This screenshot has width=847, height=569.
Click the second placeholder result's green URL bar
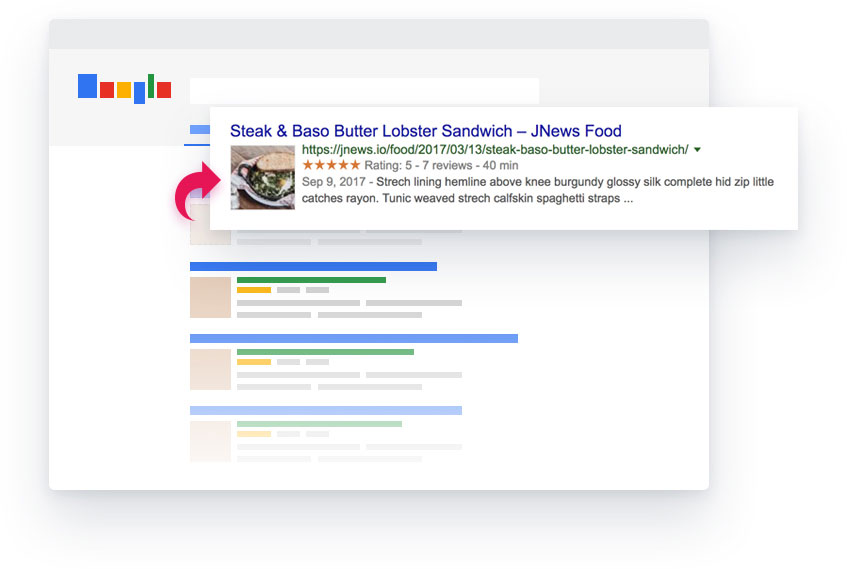pos(325,352)
